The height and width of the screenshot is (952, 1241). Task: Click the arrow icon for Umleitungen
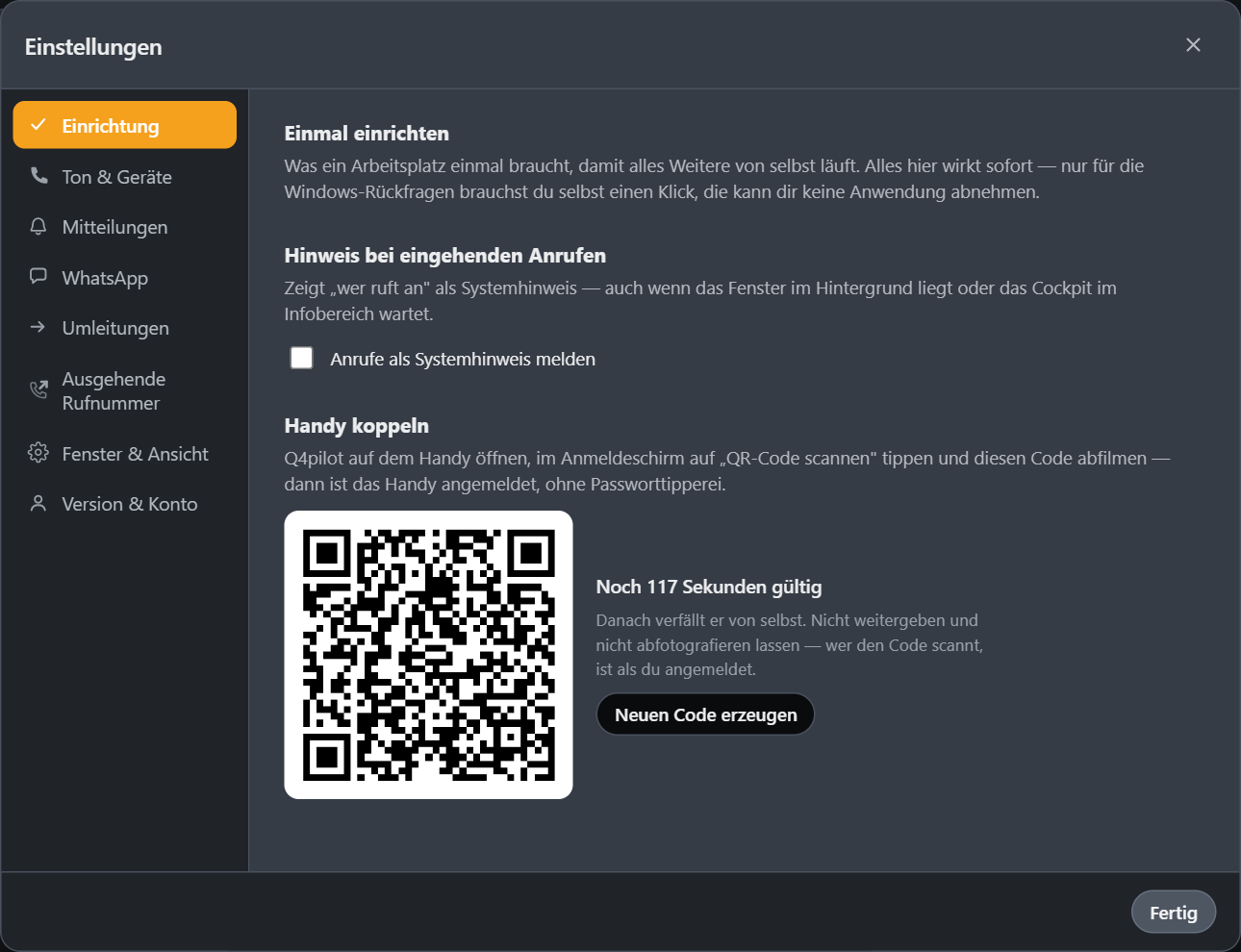point(38,327)
